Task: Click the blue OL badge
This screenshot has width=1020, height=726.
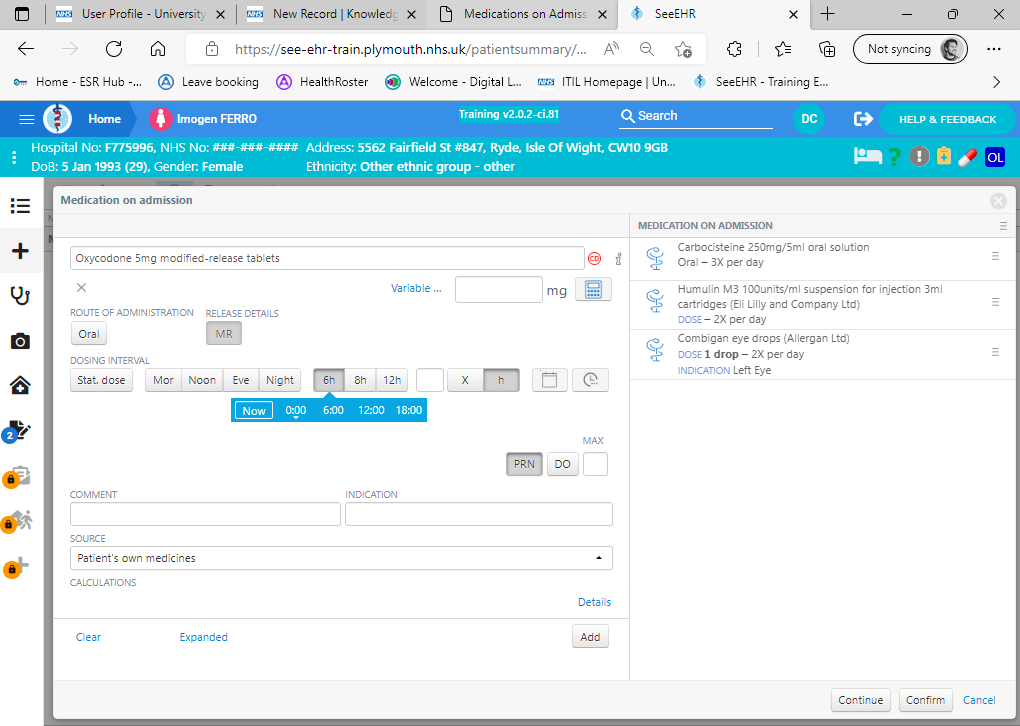Action: pos(995,157)
